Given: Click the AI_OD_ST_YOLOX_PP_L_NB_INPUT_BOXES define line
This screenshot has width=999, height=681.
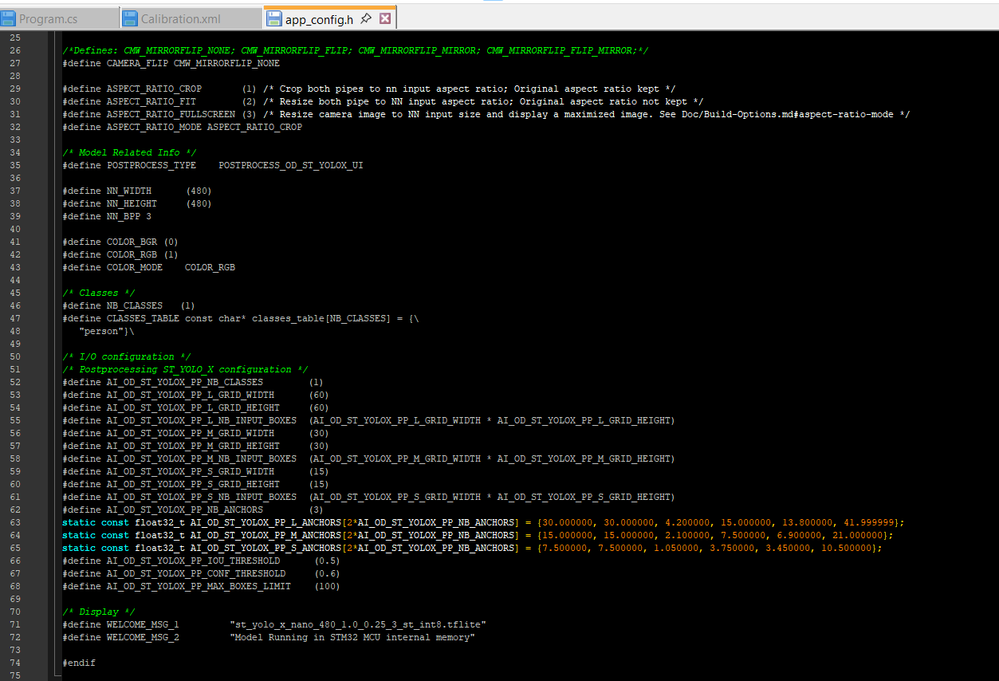Looking at the screenshot, I should point(368,420).
